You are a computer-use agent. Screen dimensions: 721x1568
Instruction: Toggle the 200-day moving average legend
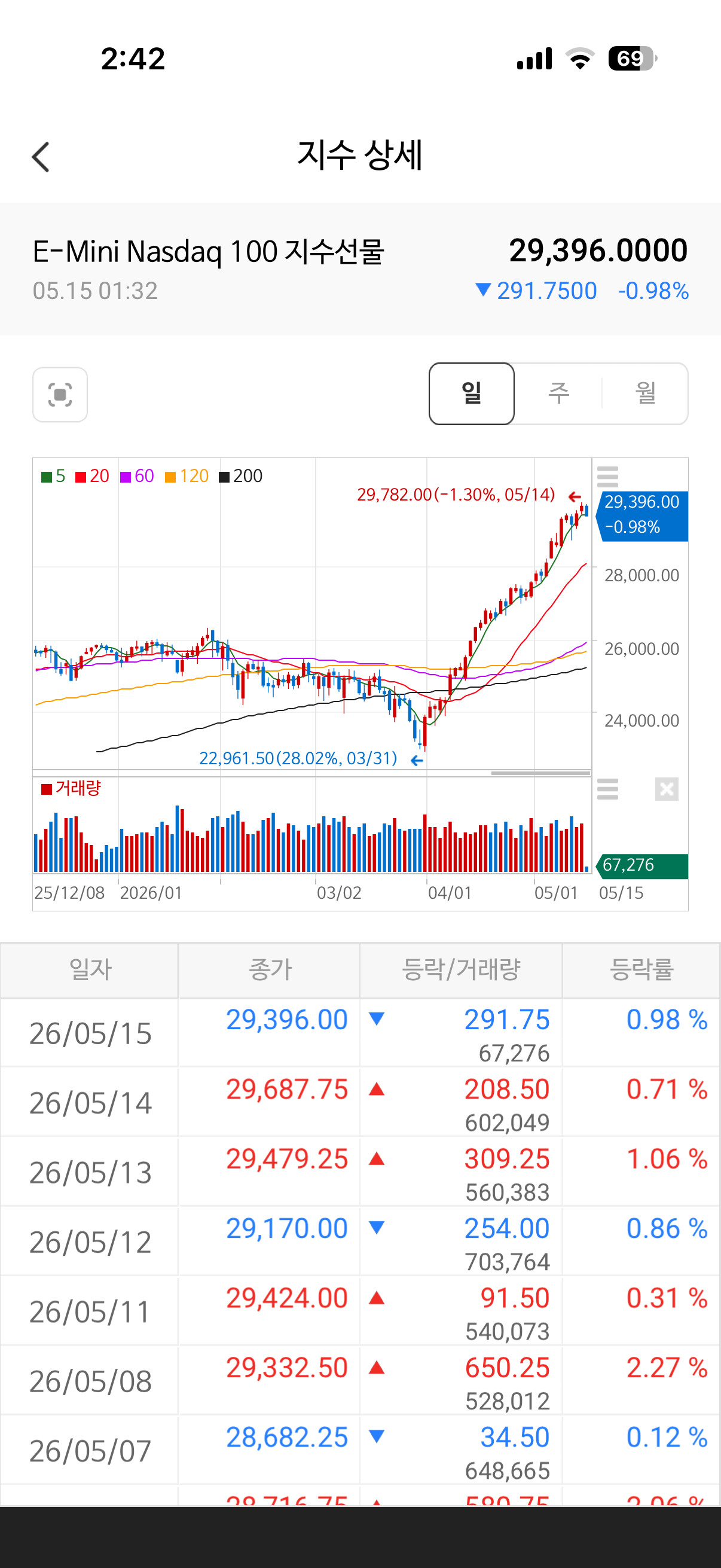(x=241, y=476)
